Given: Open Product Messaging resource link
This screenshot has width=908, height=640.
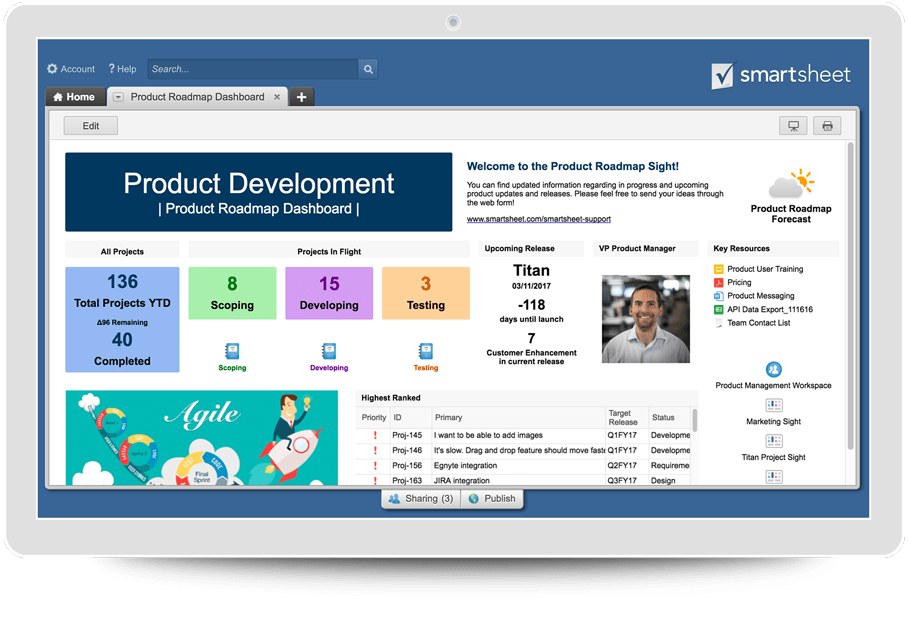Looking at the screenshot, I should tap(760, 296).
